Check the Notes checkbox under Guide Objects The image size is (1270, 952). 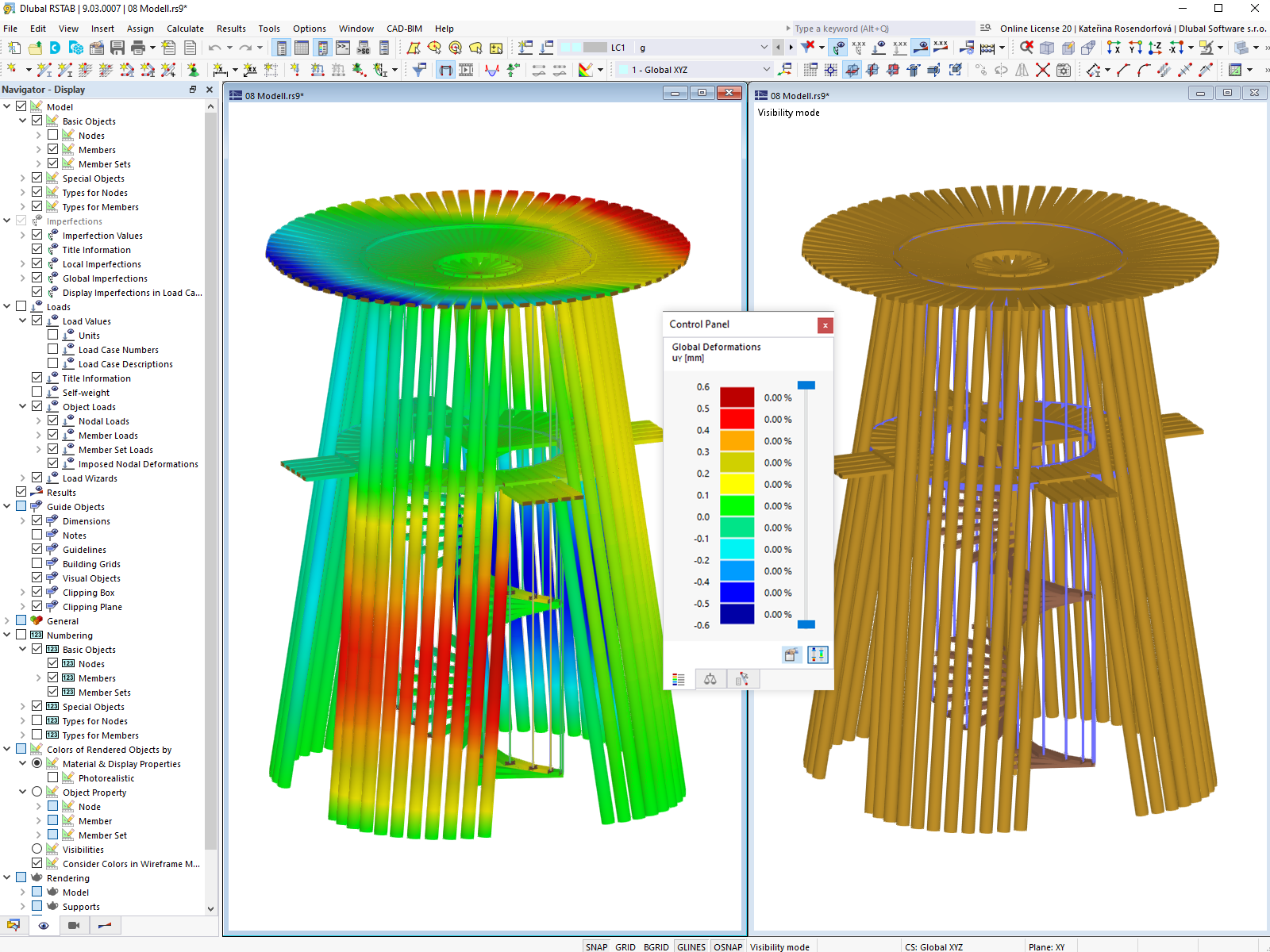point(37,535)
